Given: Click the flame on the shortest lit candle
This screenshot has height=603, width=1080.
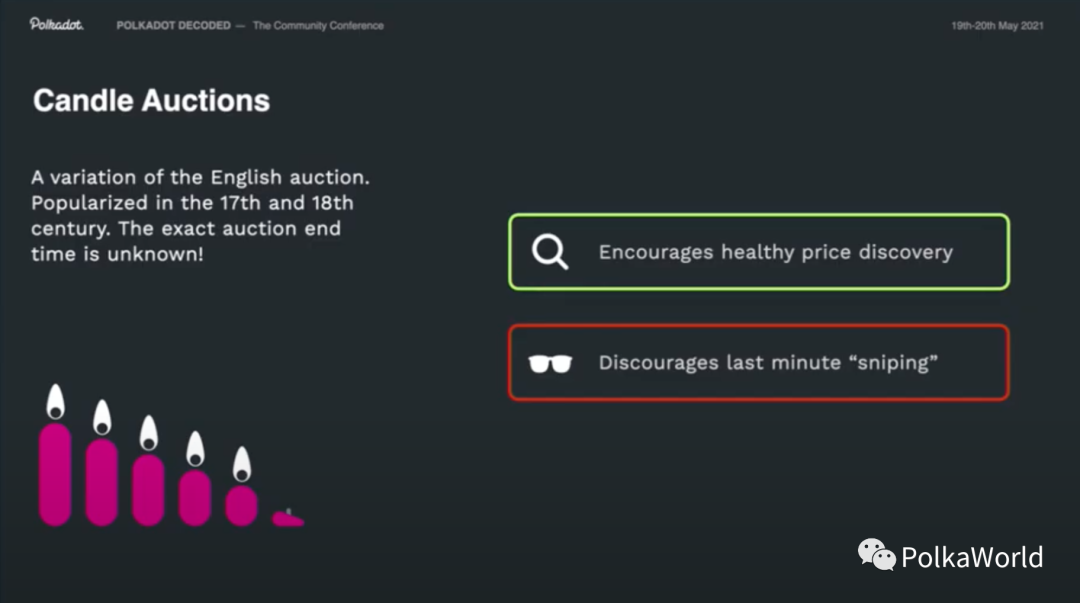Looking at the screenshot, I should tap(241, 464).
